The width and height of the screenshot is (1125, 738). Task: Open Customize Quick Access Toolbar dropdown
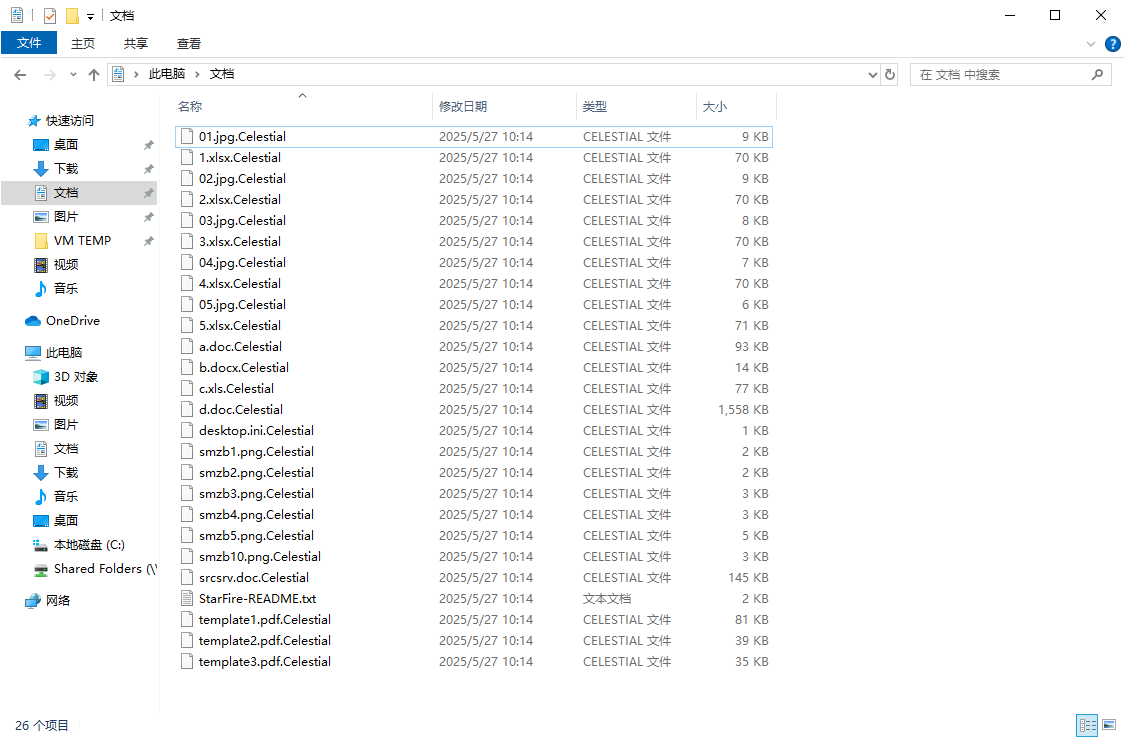tap(90, 17)
